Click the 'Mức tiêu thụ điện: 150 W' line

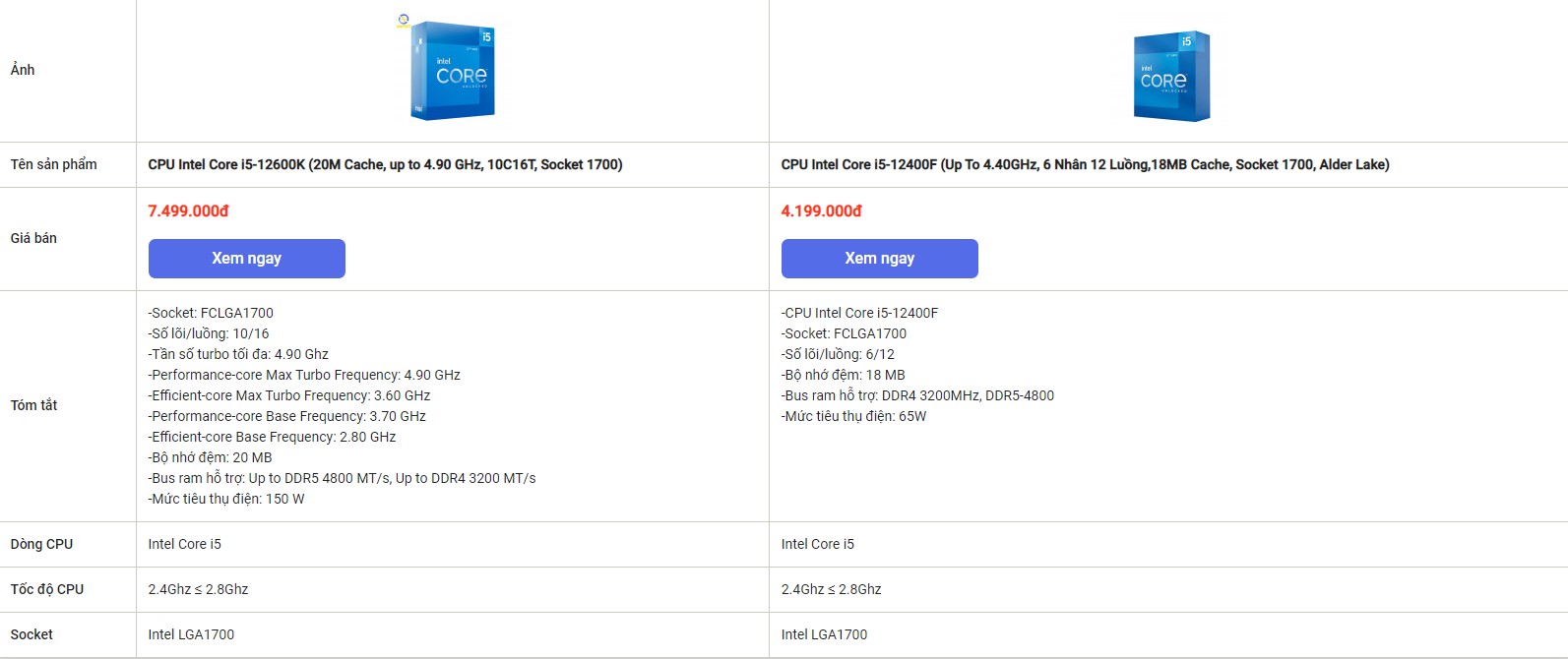[226, 499]
